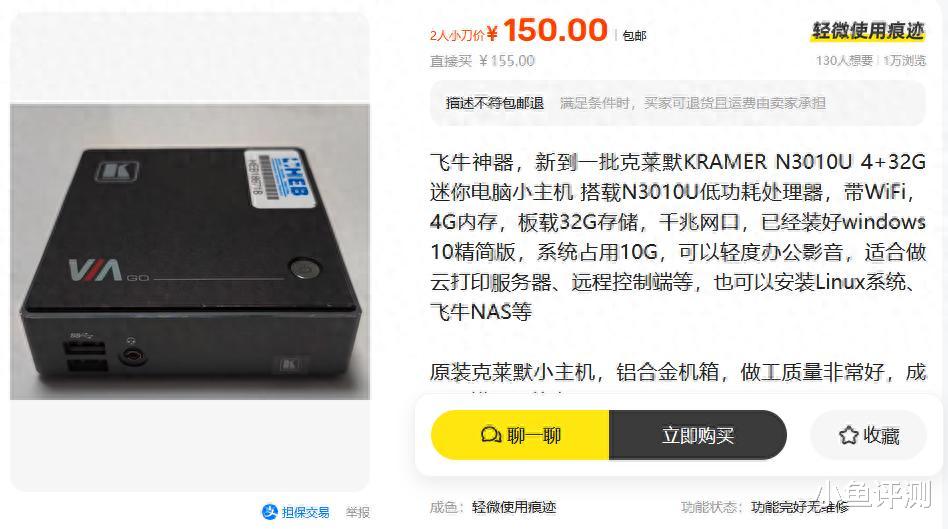The height and width of the screenshot is (529, 948).
Task: Open the 描述不符包邮退 policy banner
Action: 678,103
